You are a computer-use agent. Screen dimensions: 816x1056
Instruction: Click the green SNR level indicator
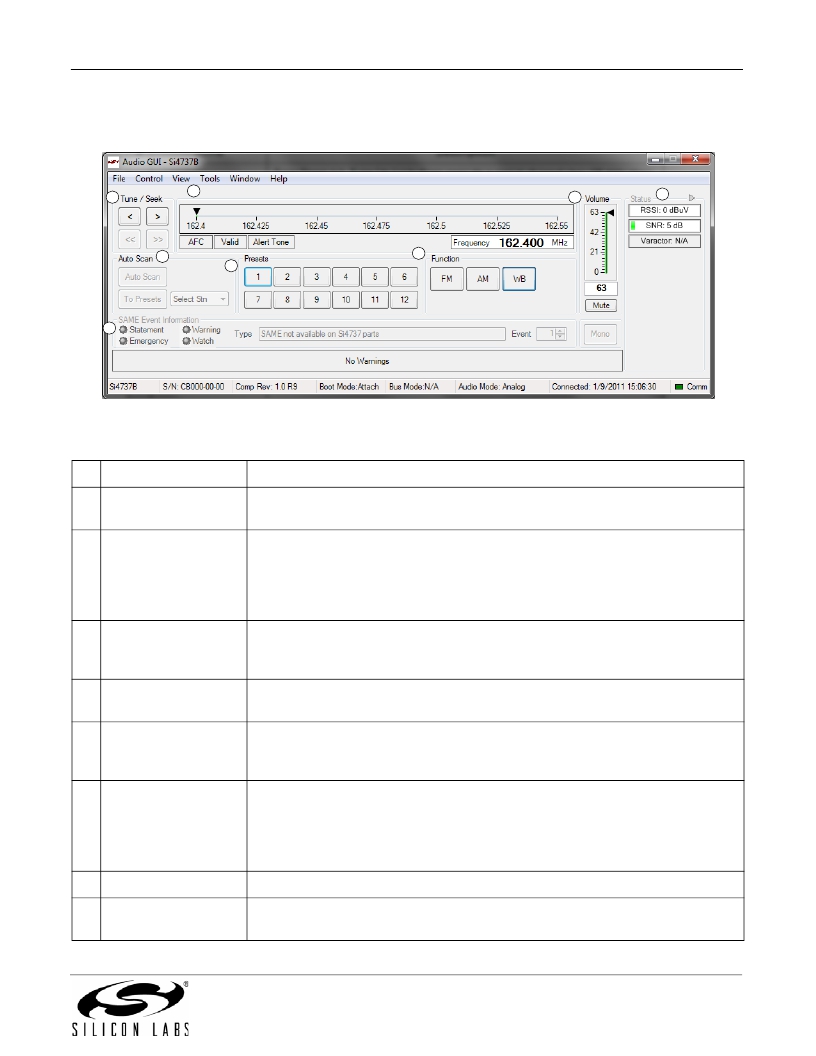[633, 226]
